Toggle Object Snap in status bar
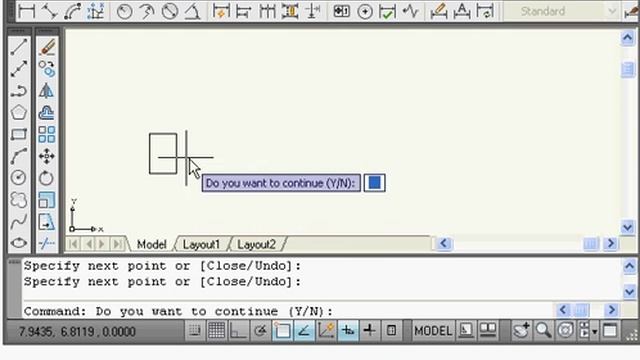The height and width of the screenshot is (360, 640). (x=282, y=331)
